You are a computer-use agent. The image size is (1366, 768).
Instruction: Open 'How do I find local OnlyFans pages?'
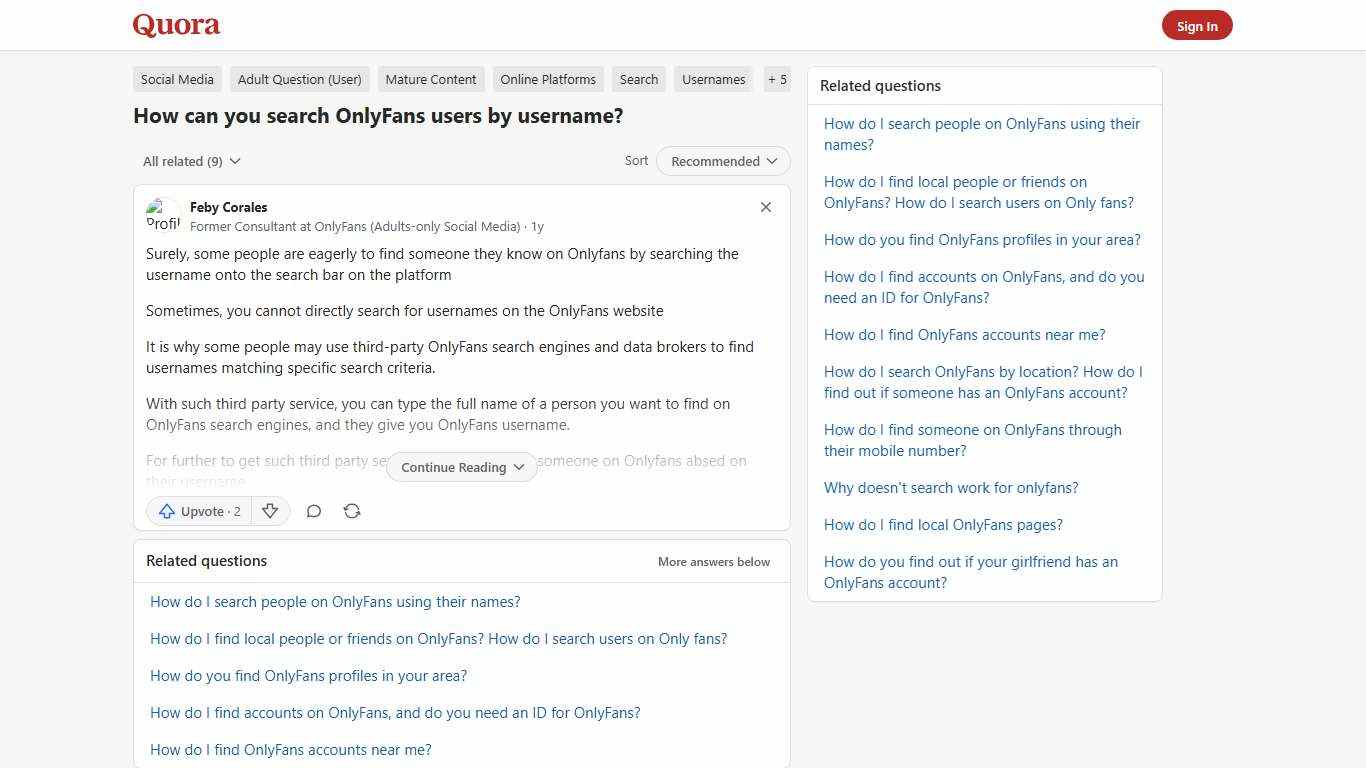pyautogui.click(x=942, y=524)
